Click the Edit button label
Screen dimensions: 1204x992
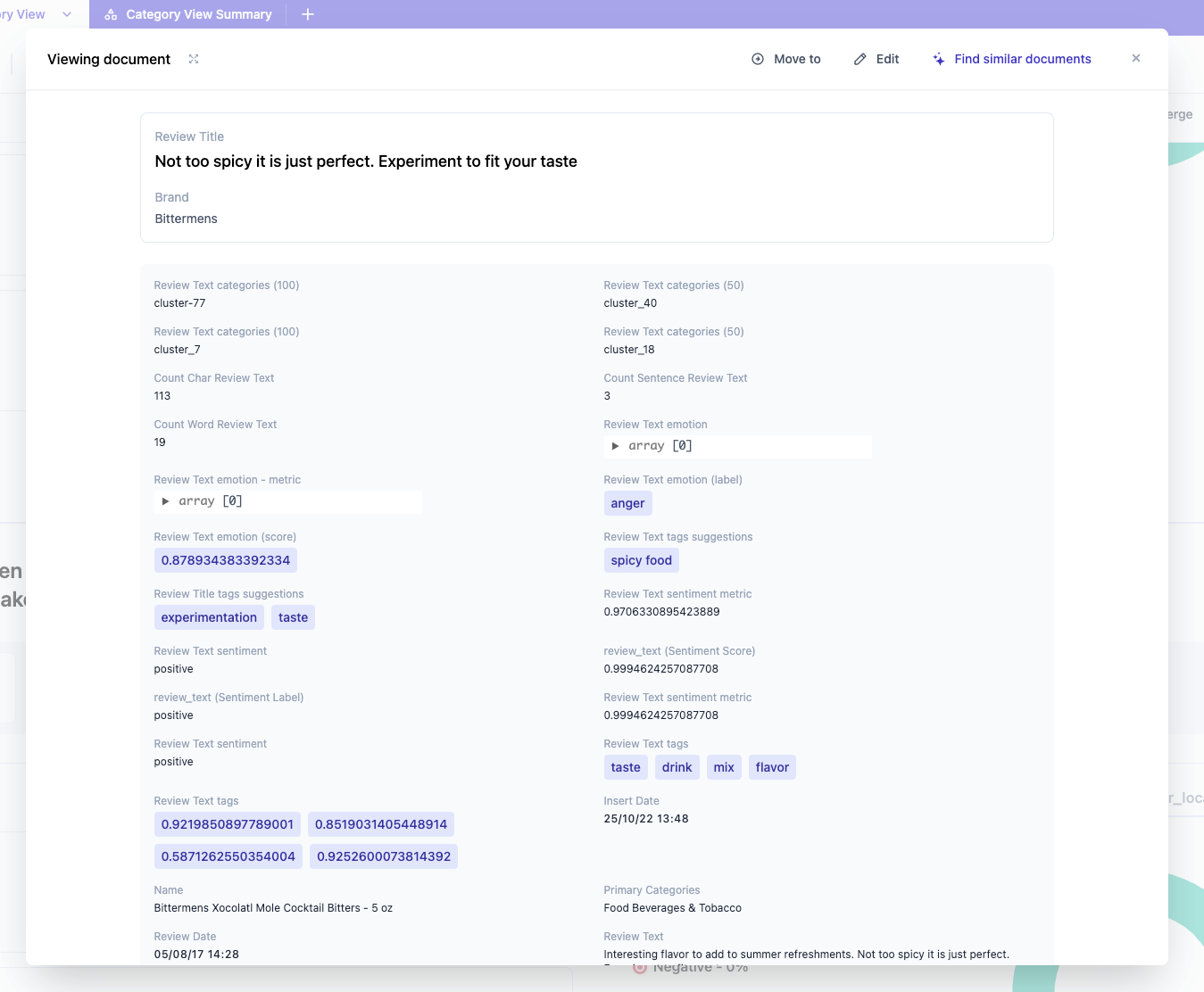[887, 59]
